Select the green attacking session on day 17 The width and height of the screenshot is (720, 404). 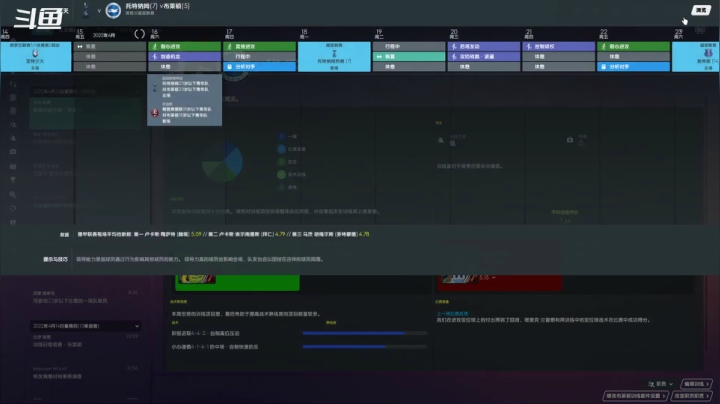click(259, 46)
